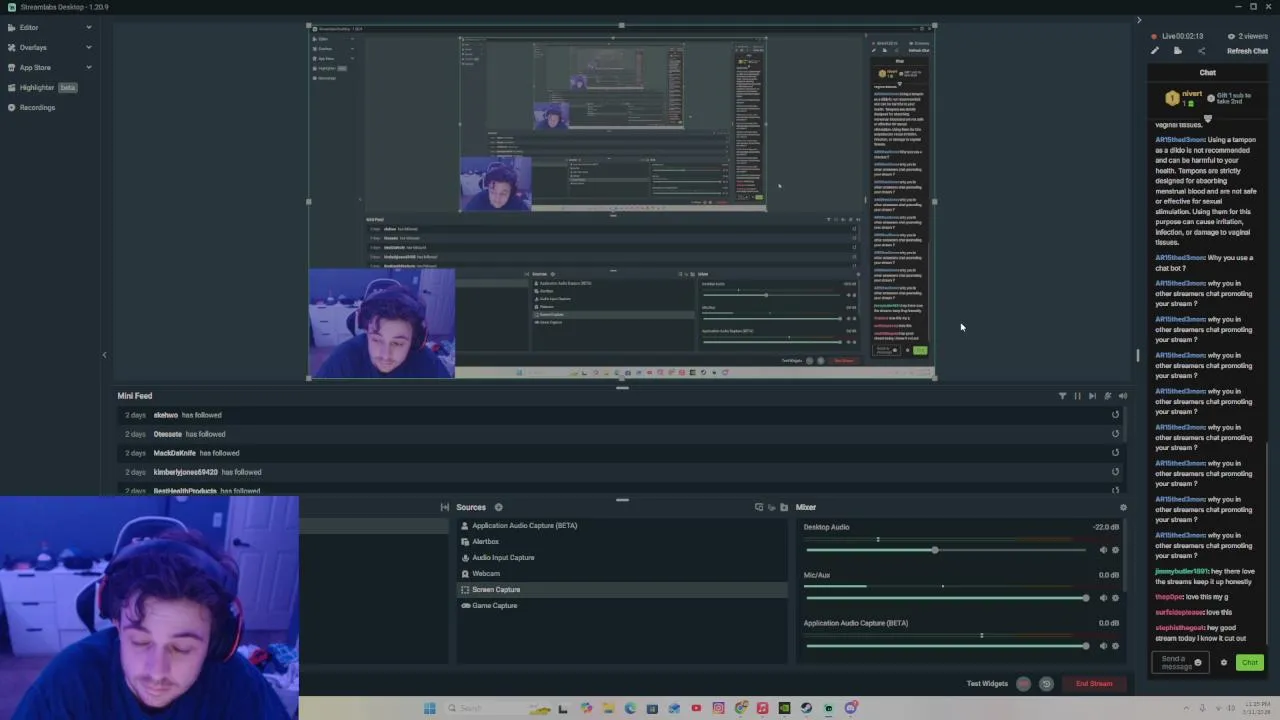Image resolution: width=1280 pixels, height=720 pixels.
Task: Toggle the viewer count eye icon
Action: click(x=1231, y=36)
